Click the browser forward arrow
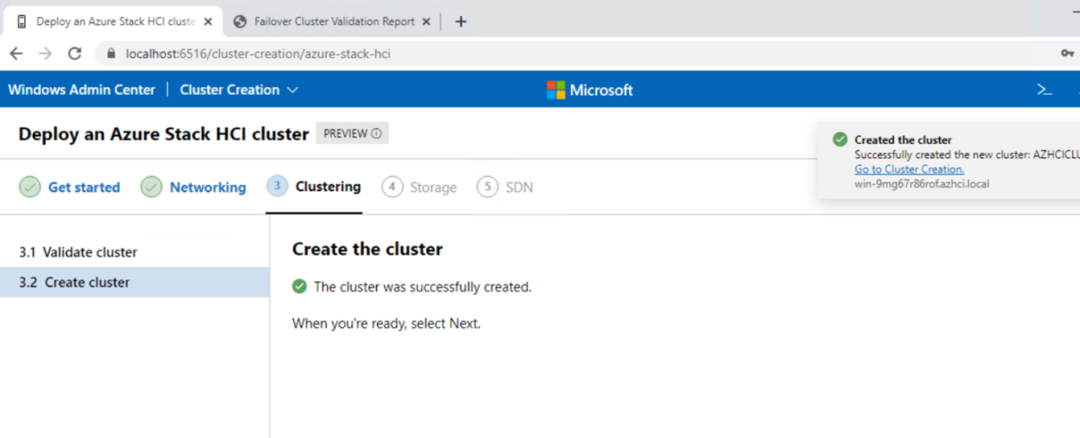Screen dimensions: 1080x438 pos(45,54)
